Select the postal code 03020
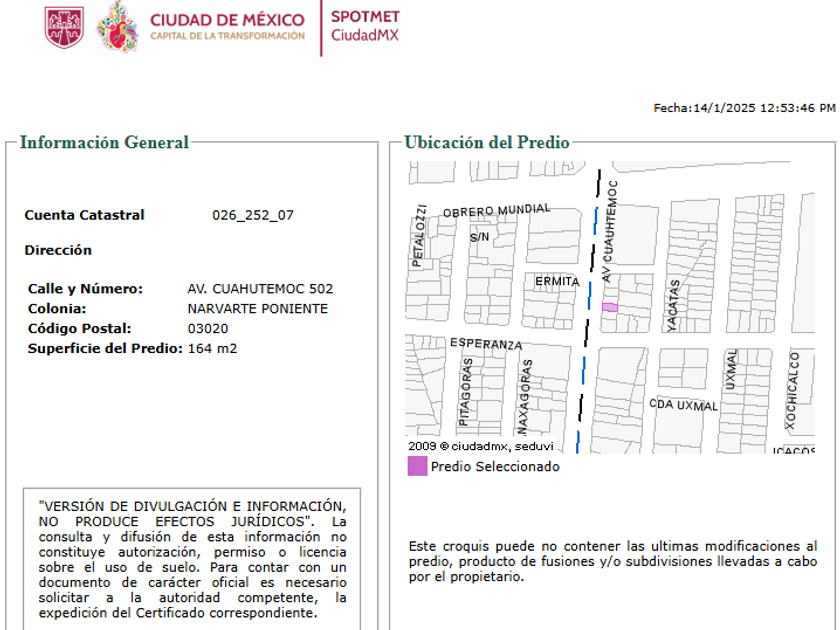Screen dimensions: 840x630 [208, 328]
